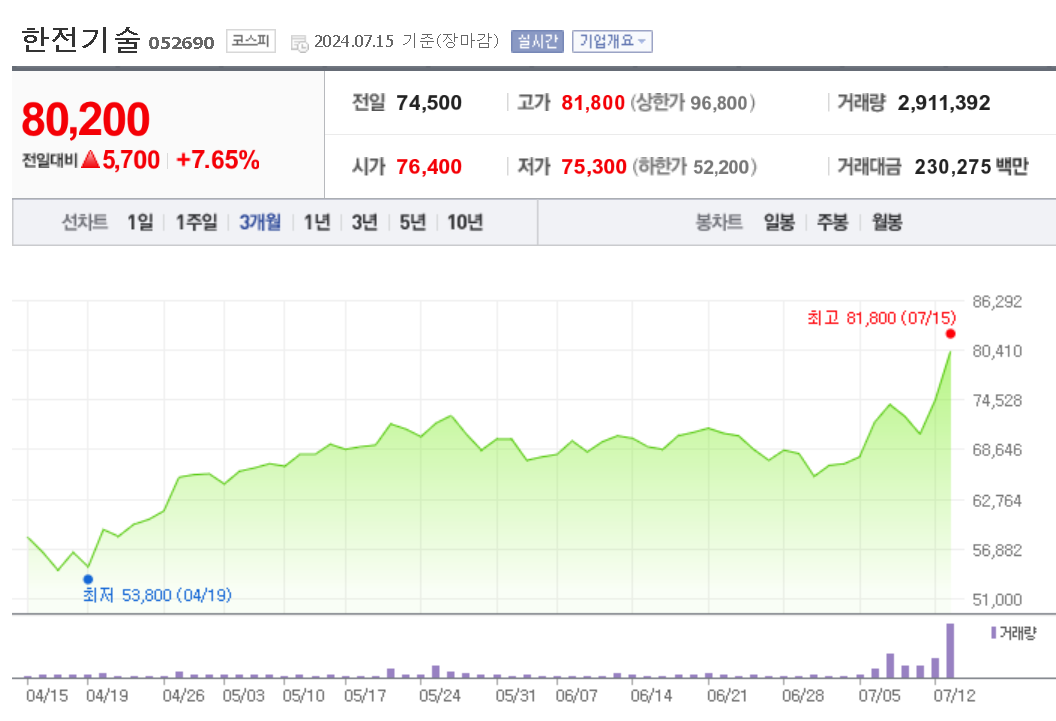Click the 저가 value 75,300
Viewport: 1056px width, 721px height.
[594, 166]
